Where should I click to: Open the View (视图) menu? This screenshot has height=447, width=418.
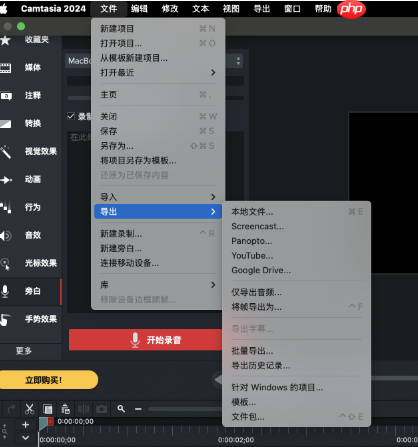[231, 9]
